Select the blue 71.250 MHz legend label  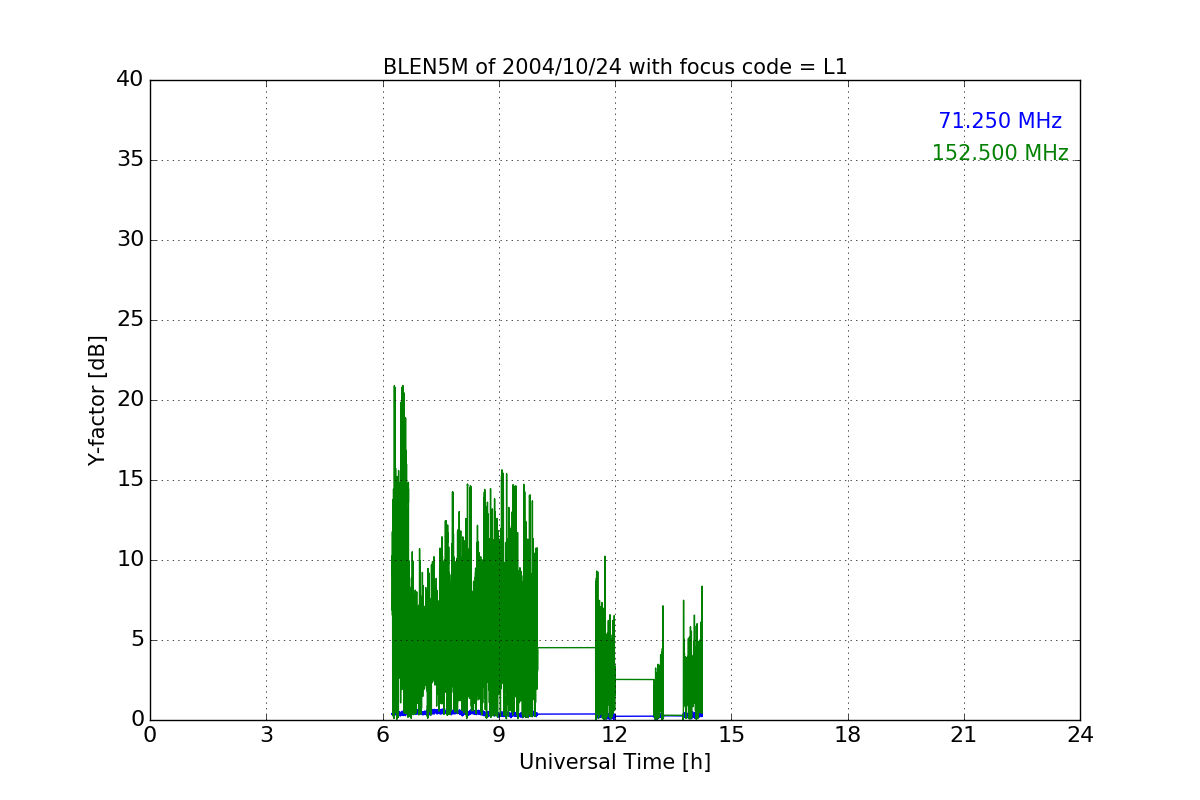coord(1000,121)
